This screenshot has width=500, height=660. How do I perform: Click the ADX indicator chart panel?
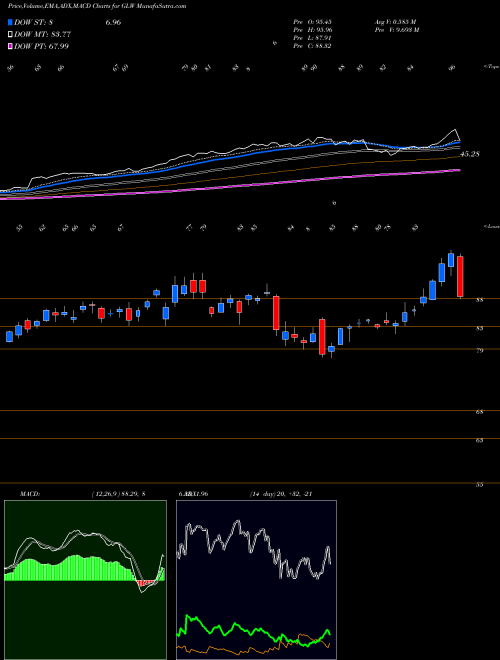[256, 580]
